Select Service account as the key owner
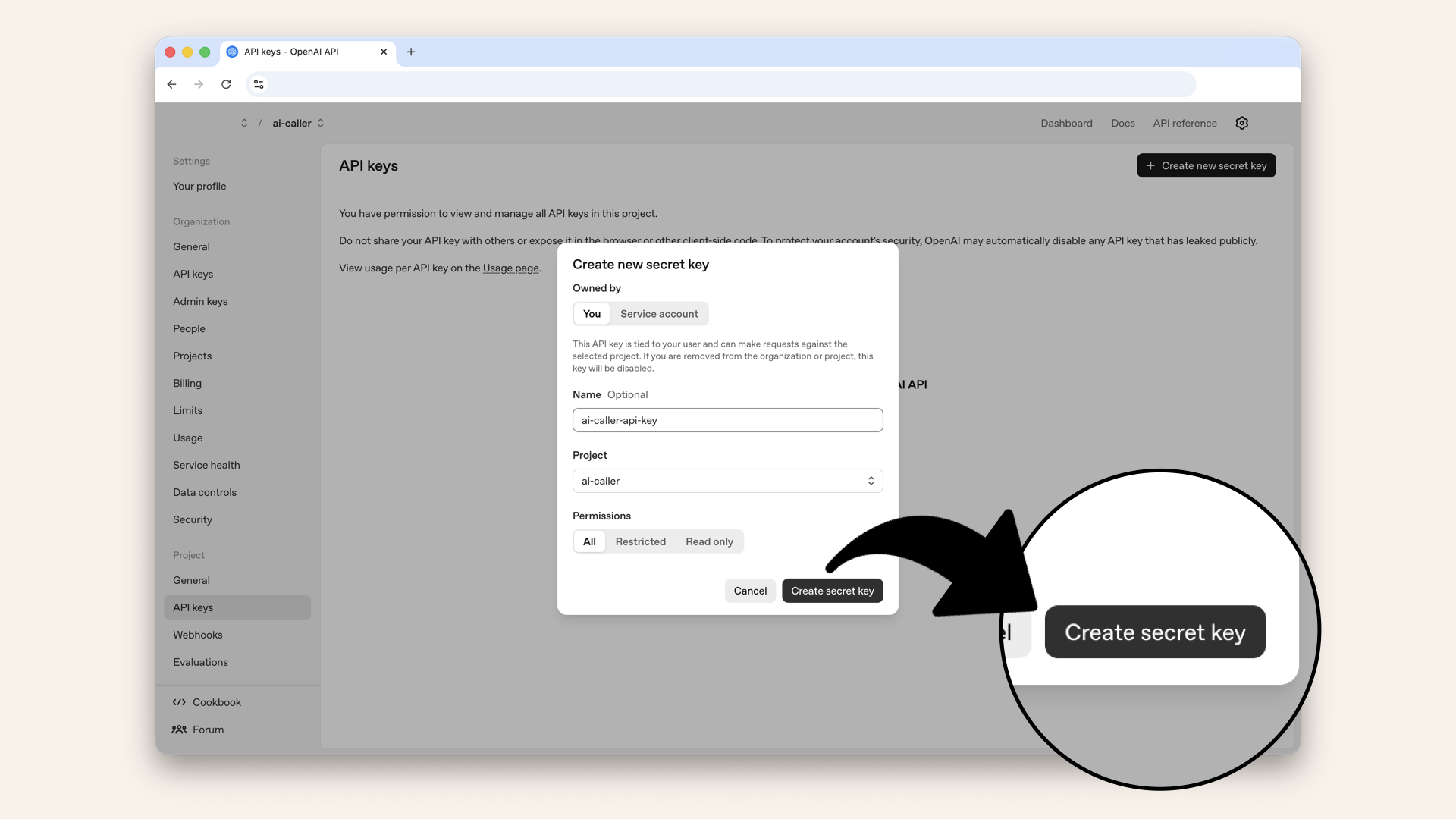Image resolution: width=1456 pixels, height=819 pixels. (x=658, y=313)
